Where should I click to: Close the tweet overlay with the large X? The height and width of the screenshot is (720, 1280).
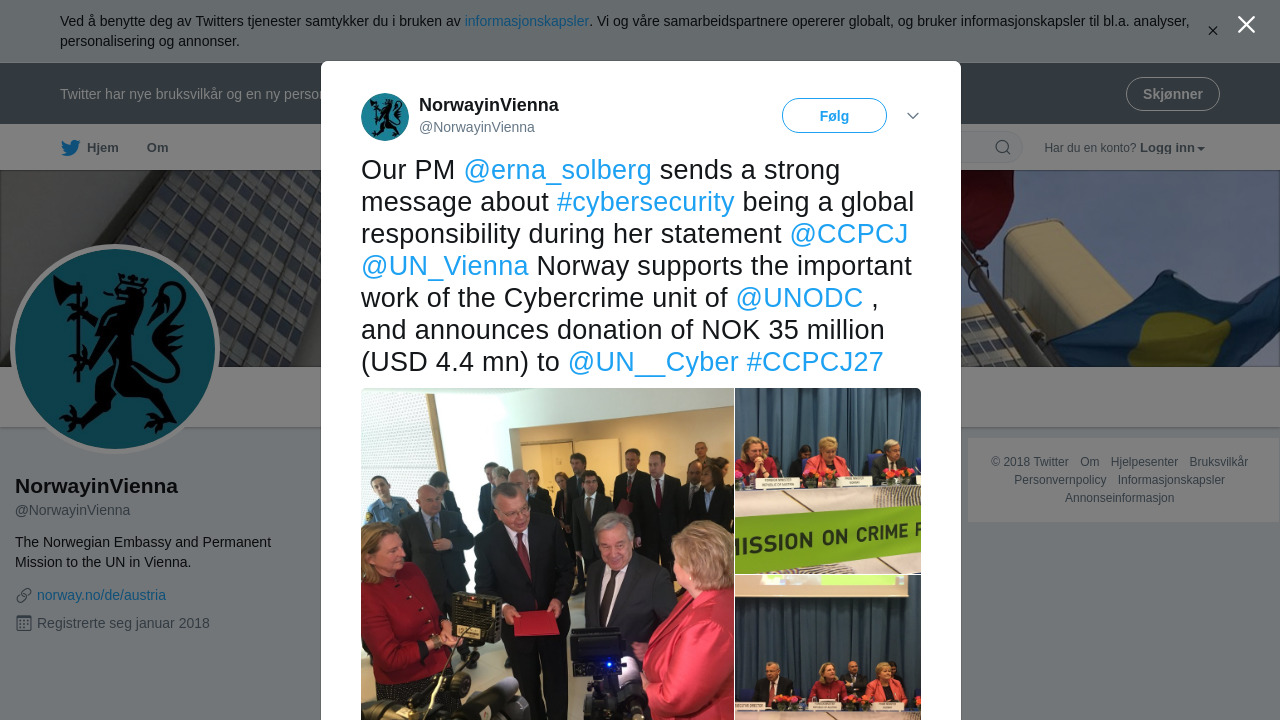tap(1246, 25)
